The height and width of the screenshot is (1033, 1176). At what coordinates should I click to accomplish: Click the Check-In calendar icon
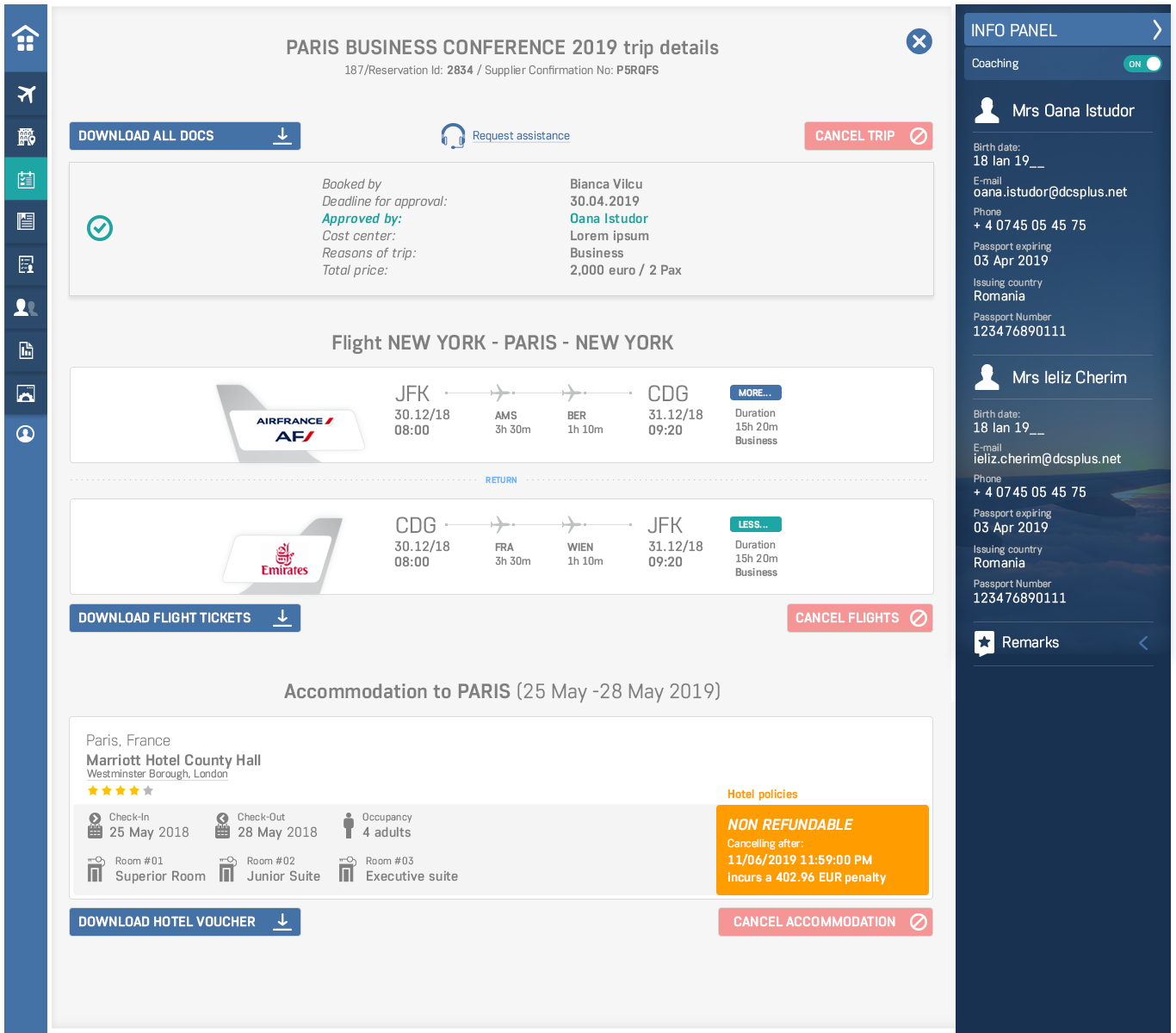[96, 826]
